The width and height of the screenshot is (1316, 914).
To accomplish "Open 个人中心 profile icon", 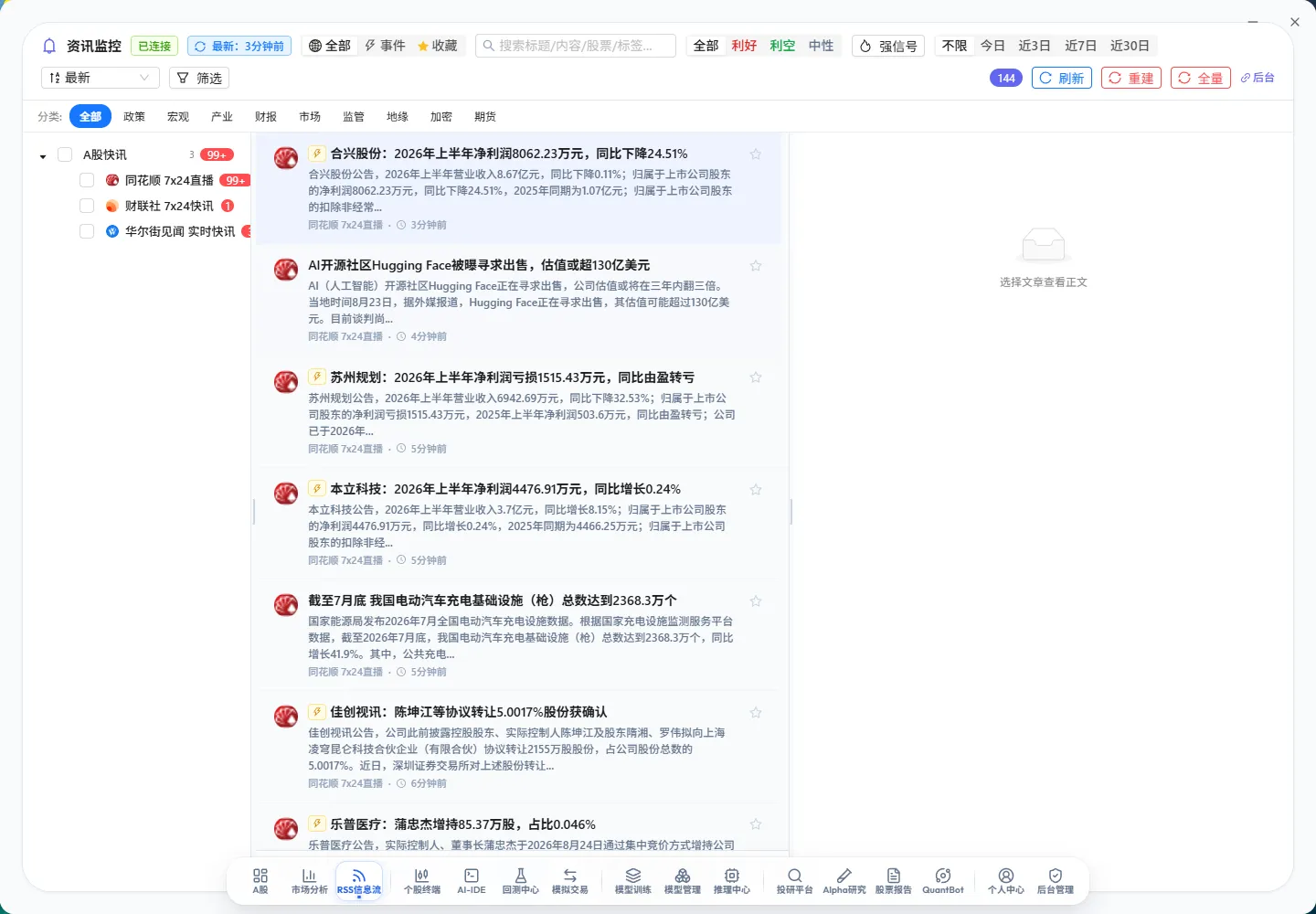I will [x=1006, y=881].
